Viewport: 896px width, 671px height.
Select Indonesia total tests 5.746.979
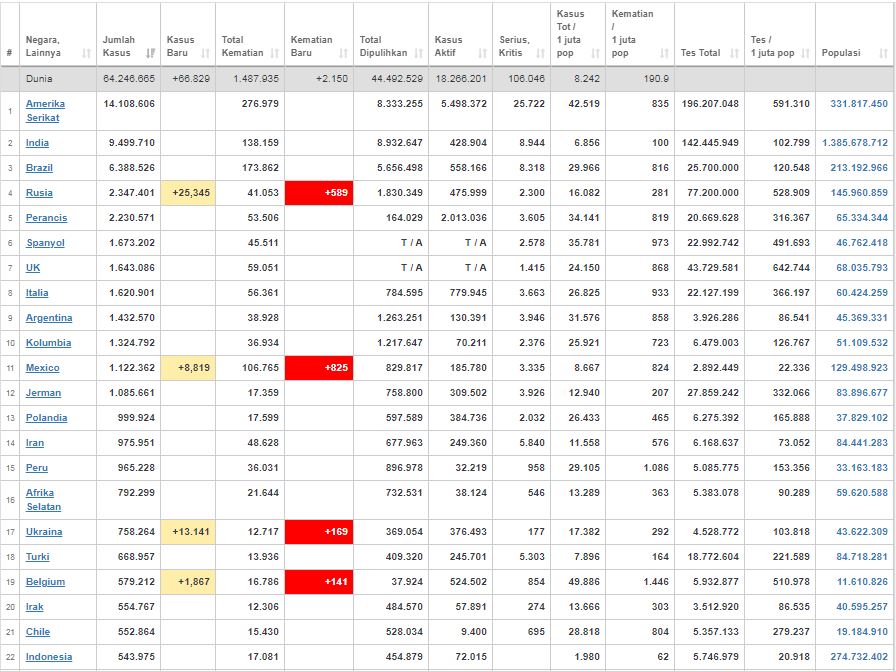click(715, 657)
